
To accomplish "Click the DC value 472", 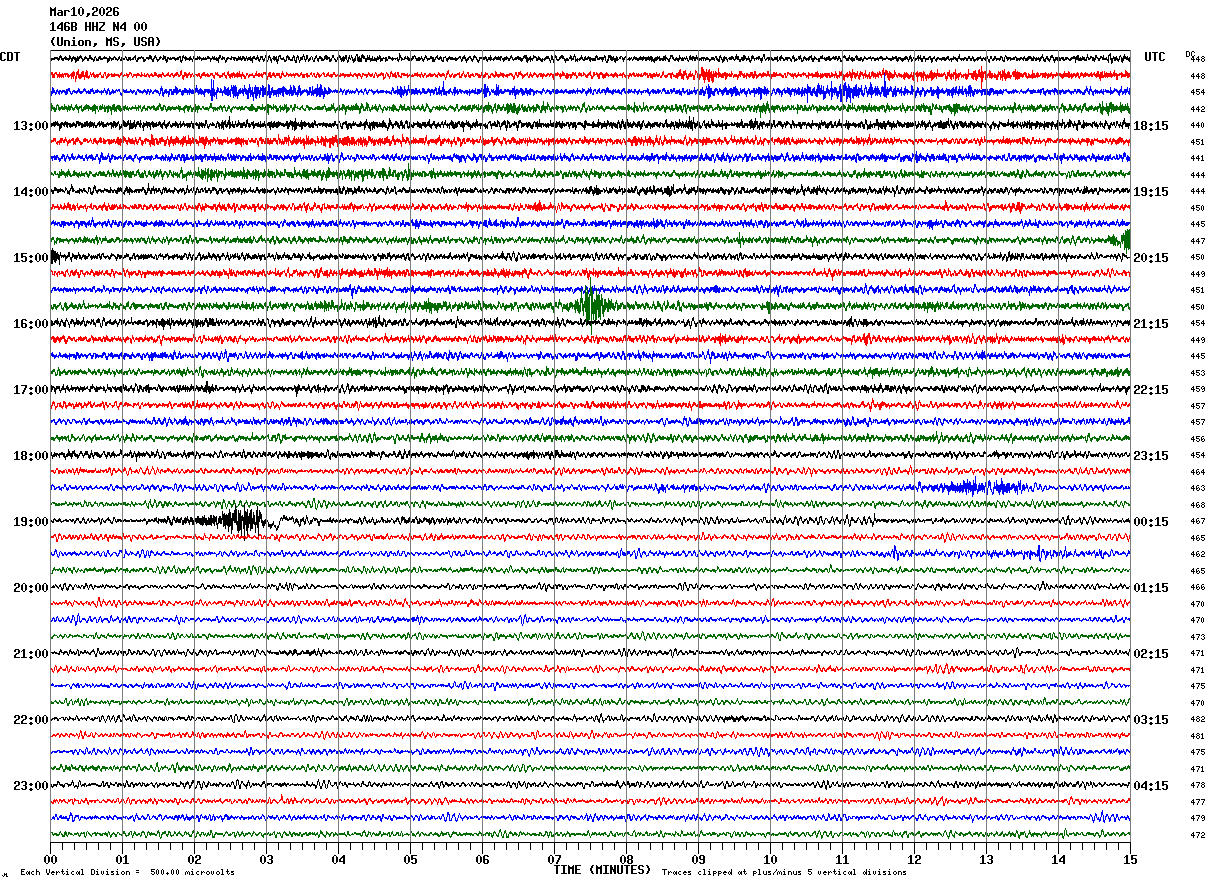I will pos(1197,835).
